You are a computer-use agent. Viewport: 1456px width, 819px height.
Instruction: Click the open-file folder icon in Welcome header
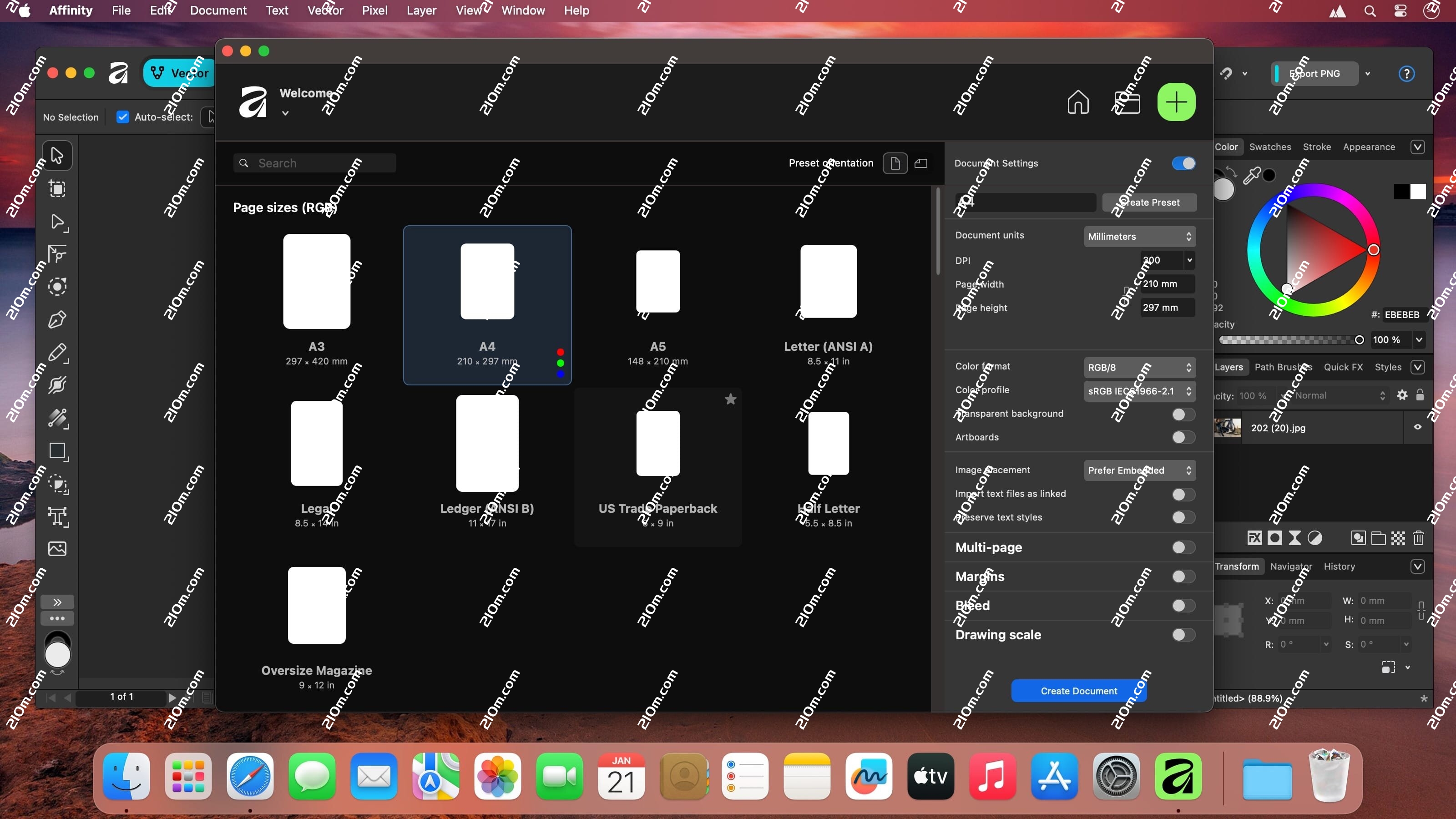[x=1127, y=102]
